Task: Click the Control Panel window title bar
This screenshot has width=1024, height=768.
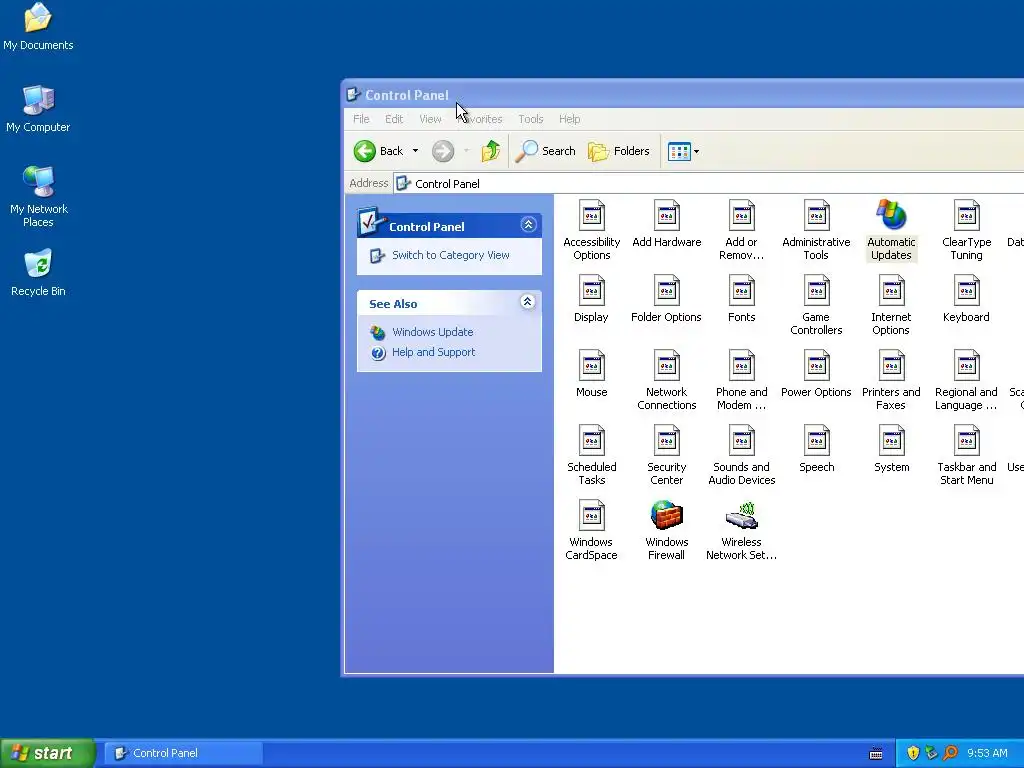Action: pyautogui.click(x=682, y=95)
